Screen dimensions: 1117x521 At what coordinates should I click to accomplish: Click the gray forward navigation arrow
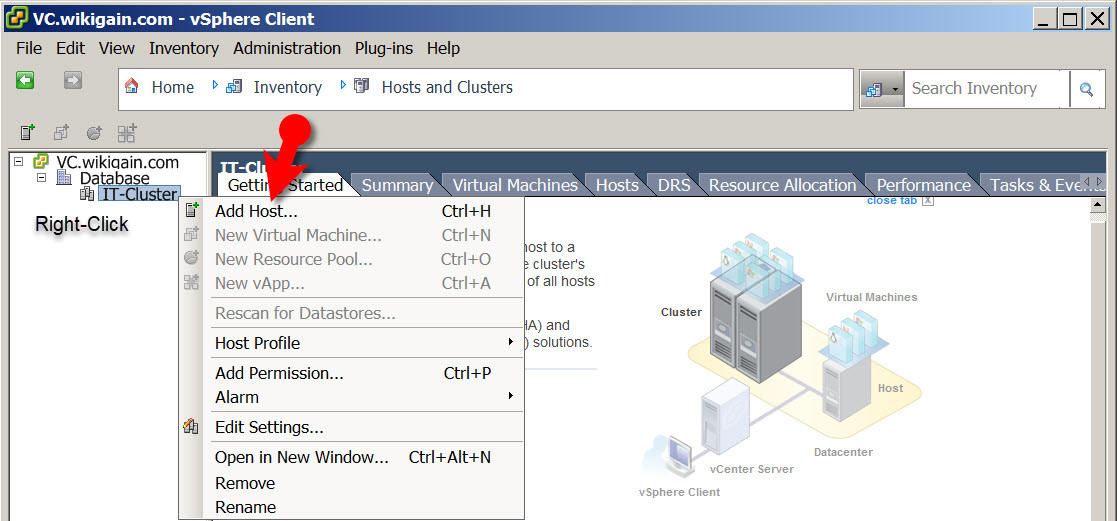(x=73, y=80)
